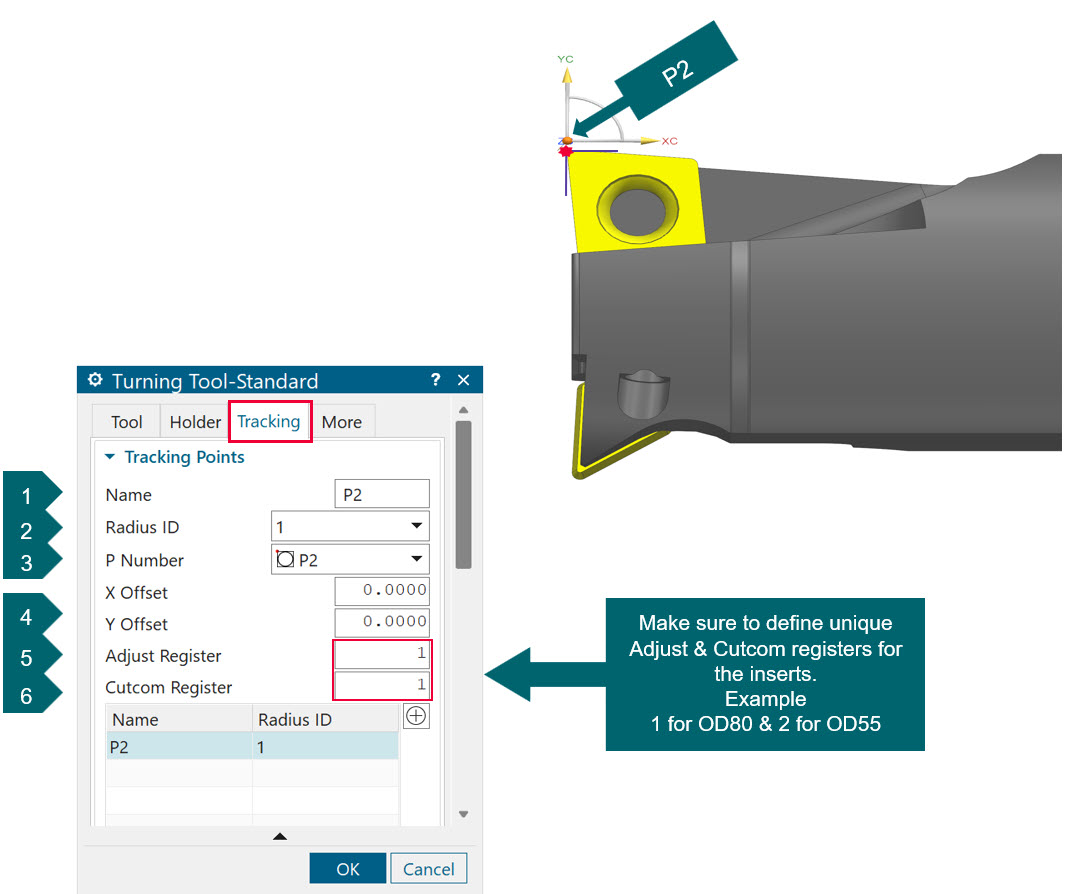Screen dimensions: 1067x894
Task: Confirm tool settings with OK
Action: pyautogui.click(x=347, y=868)
